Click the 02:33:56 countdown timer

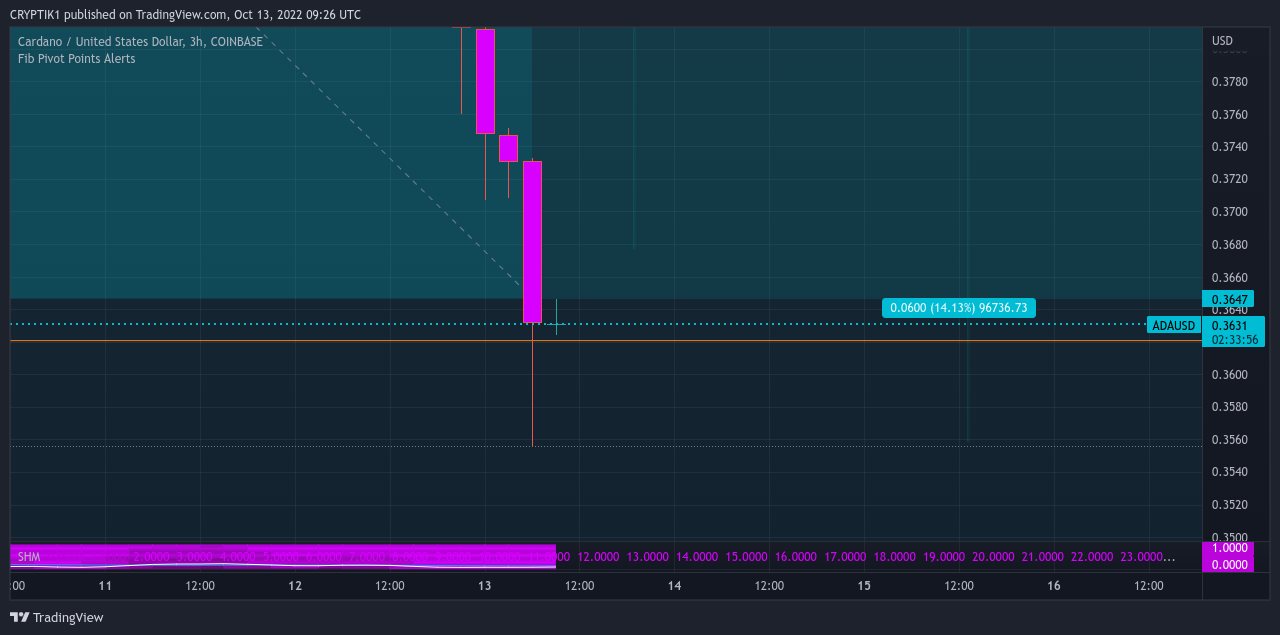pos(1234,339)
